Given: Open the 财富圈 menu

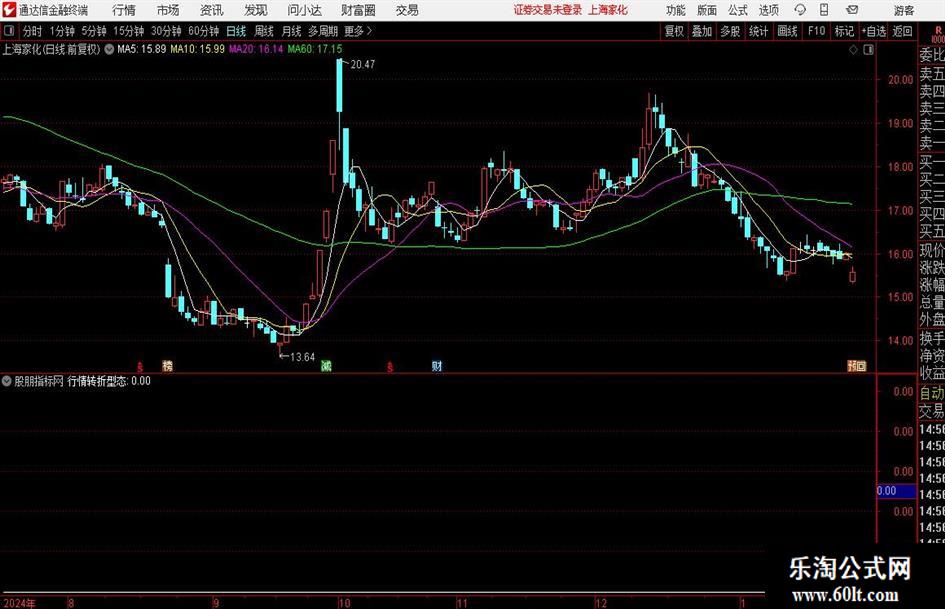Looking at the screenshot, I should [358, 10].
